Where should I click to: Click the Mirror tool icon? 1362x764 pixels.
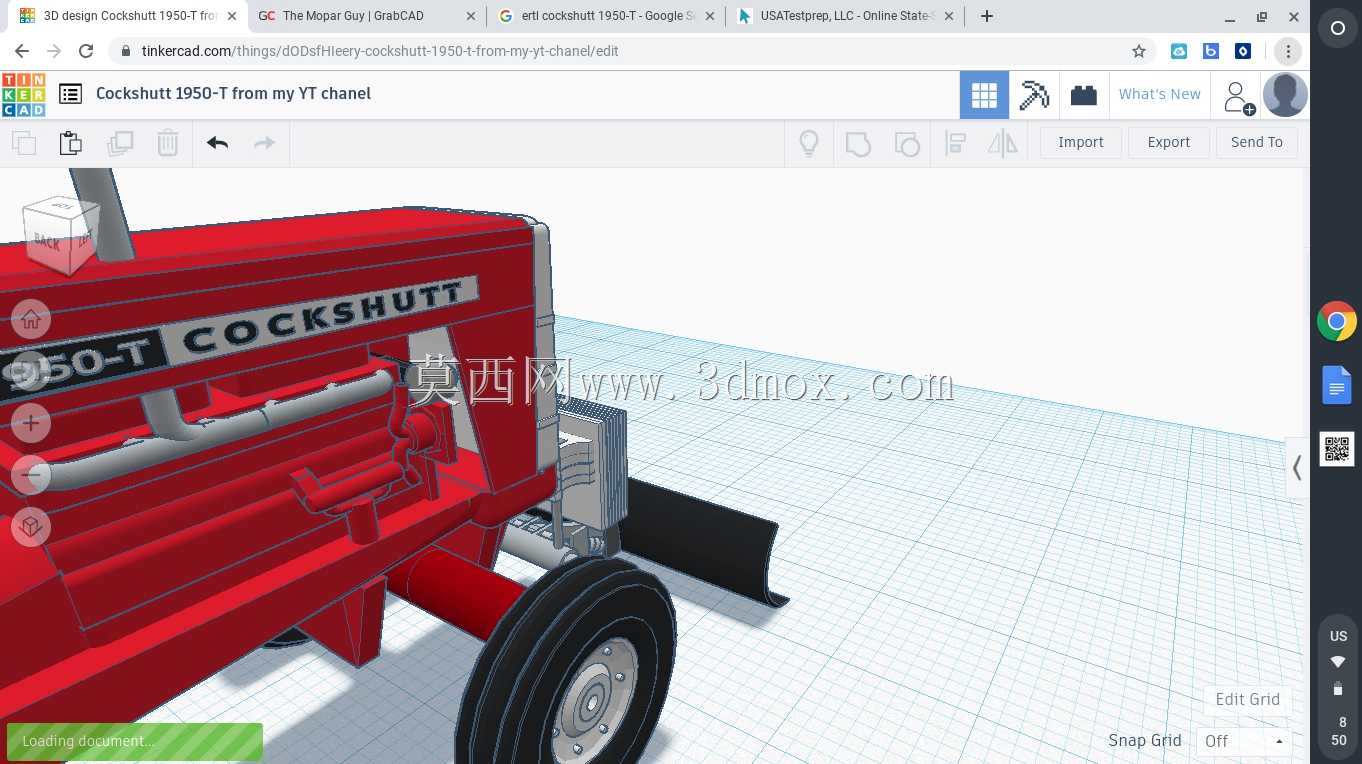1002,143
